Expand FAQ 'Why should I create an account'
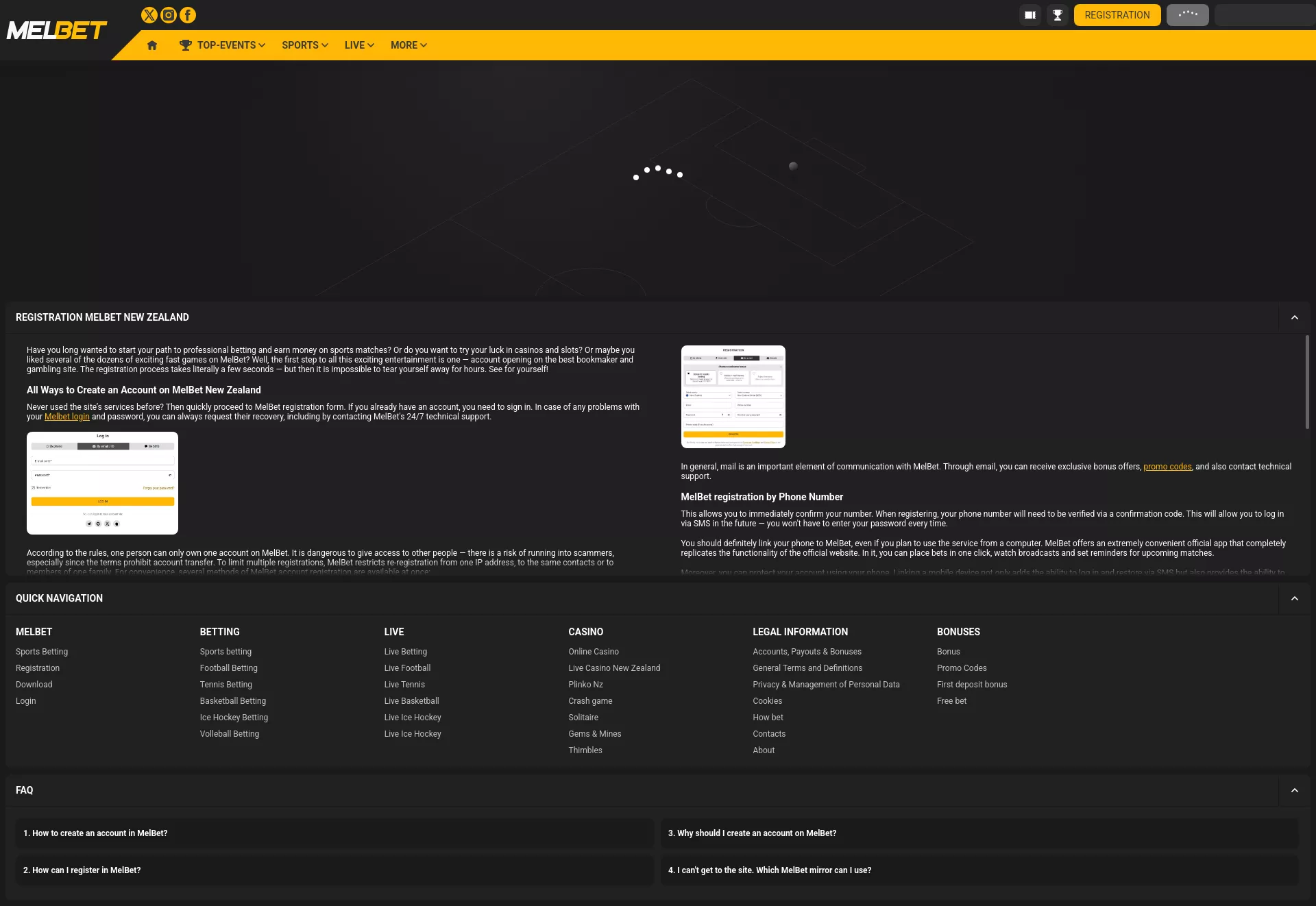This screenshot has width=1316, height=906. (x=979, y=833)
